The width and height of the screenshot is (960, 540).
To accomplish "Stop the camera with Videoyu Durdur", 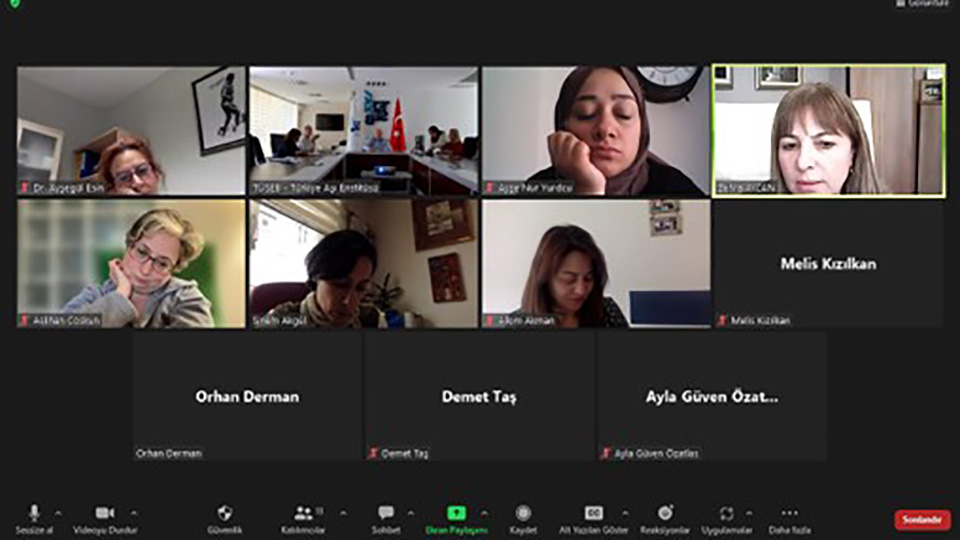I will tap(105, 514).
